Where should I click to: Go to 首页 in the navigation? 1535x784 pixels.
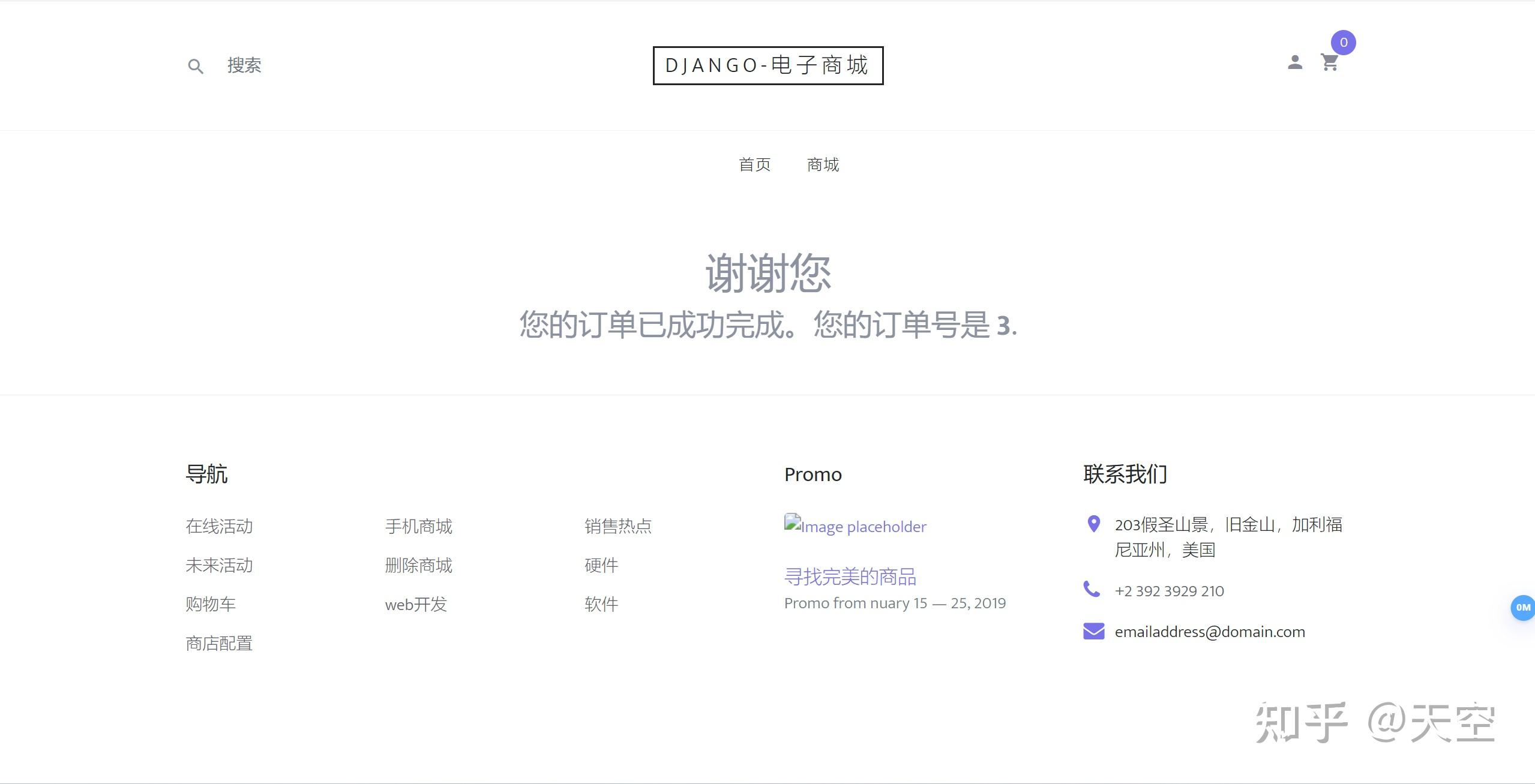[x=755, y=164]
